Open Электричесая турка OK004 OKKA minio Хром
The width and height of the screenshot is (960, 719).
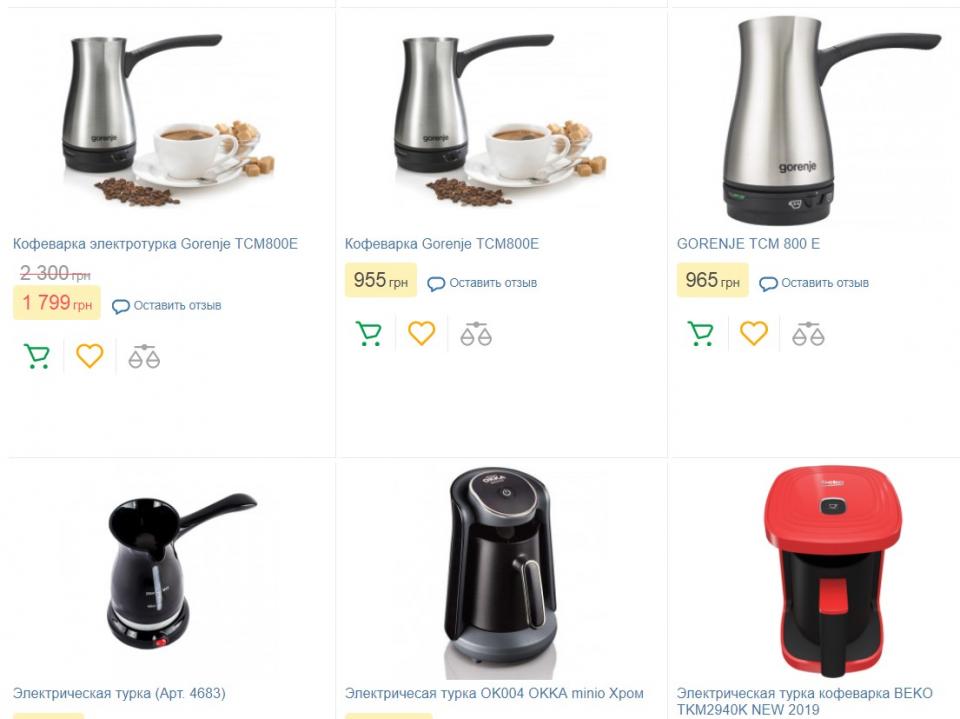click(x=493, y=693)
